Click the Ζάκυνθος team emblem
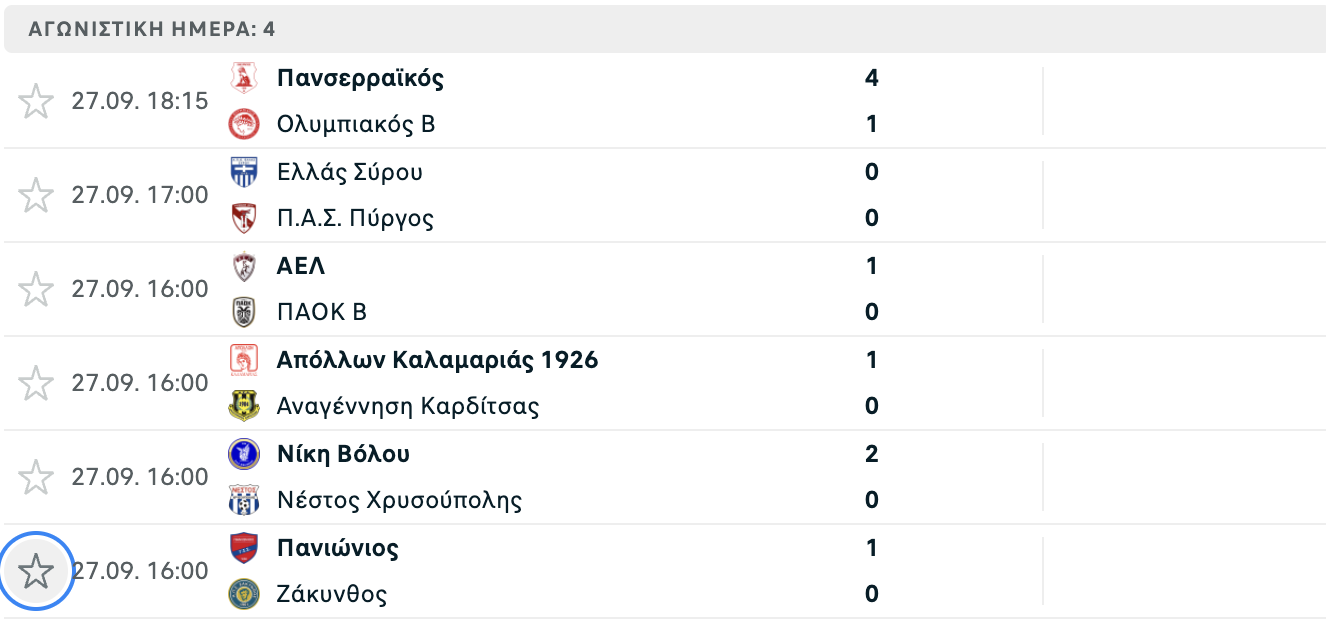 244,595
